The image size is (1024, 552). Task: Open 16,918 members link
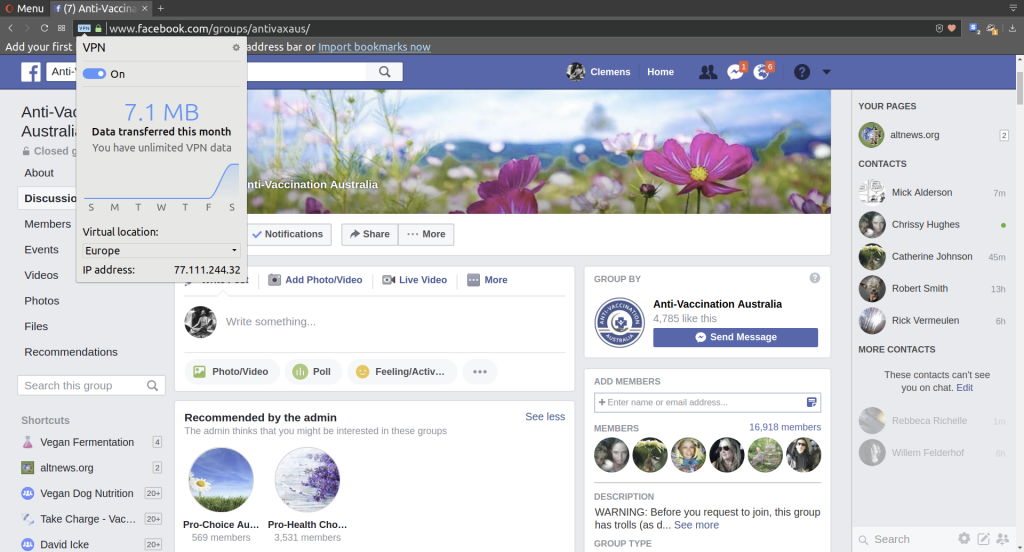(785, 427)
